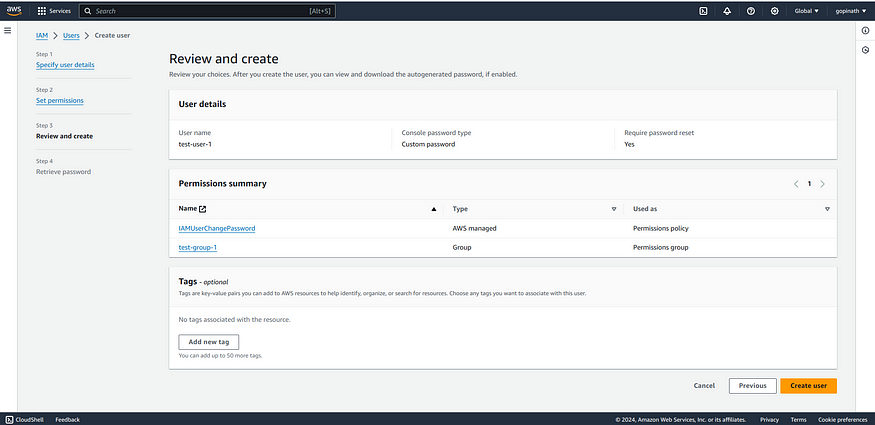Open the Services grid menu
The image size is (875, 425).
(x=54, y=11)
